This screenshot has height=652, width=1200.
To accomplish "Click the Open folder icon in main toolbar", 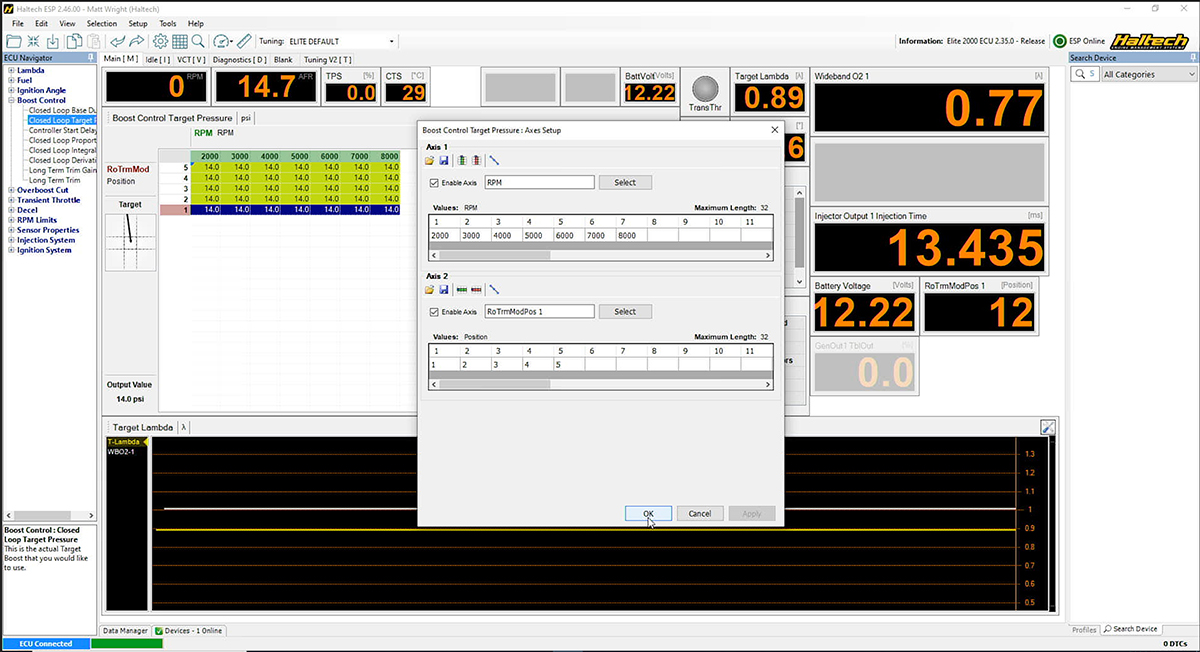I will (x=13, y=41).
